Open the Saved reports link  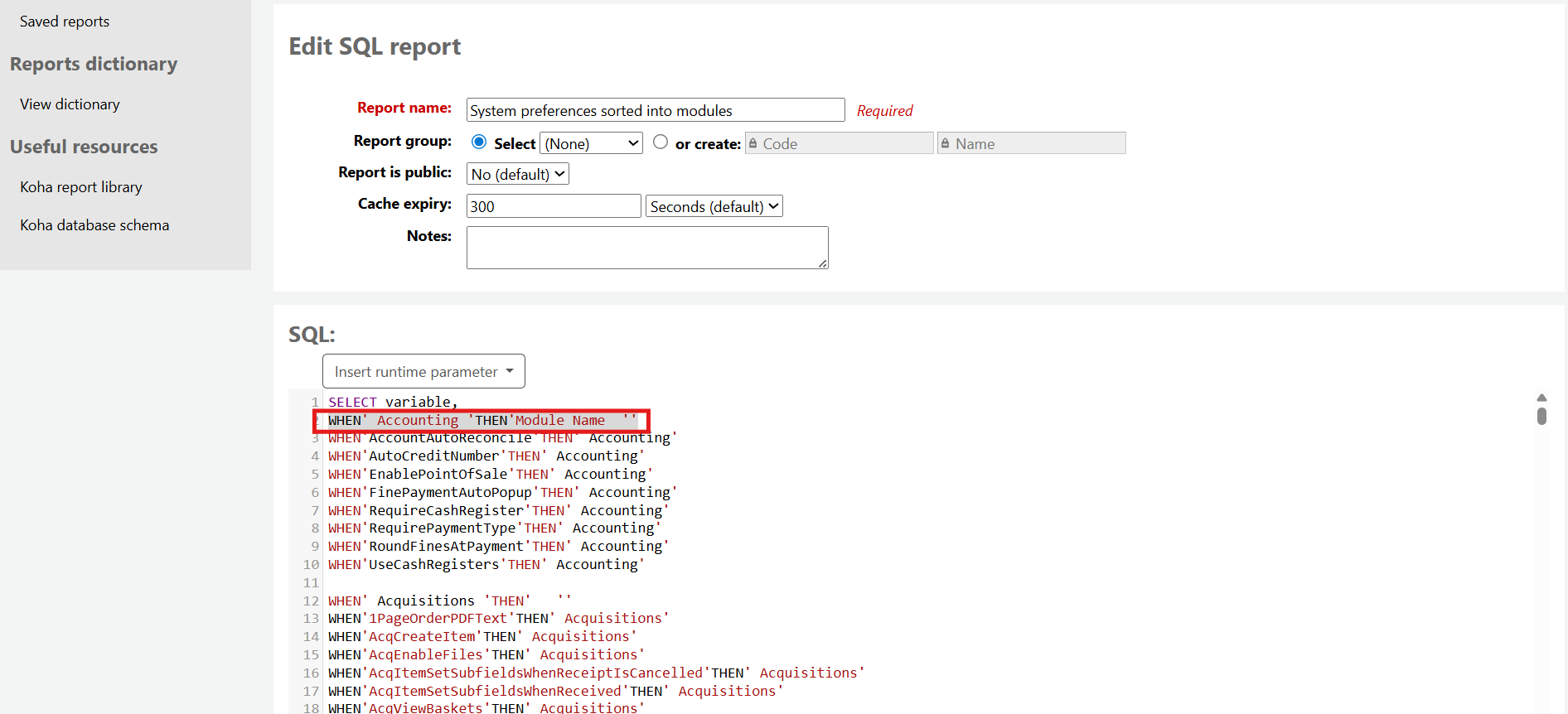click(x=65, y=22)
